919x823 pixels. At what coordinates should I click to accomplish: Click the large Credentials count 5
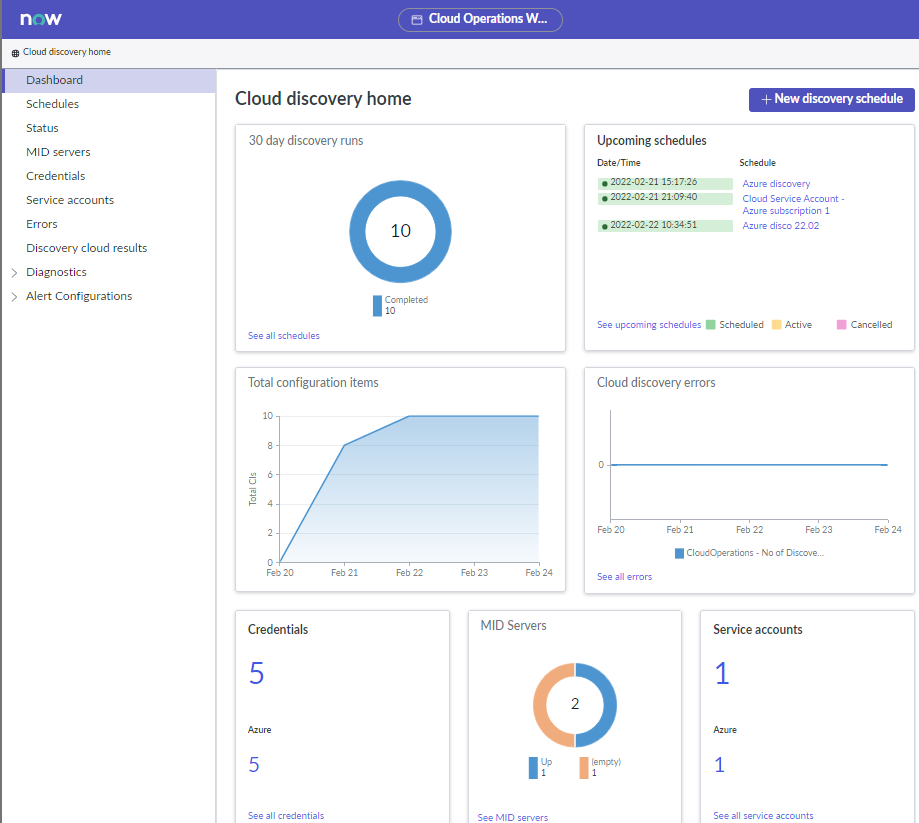256,673
